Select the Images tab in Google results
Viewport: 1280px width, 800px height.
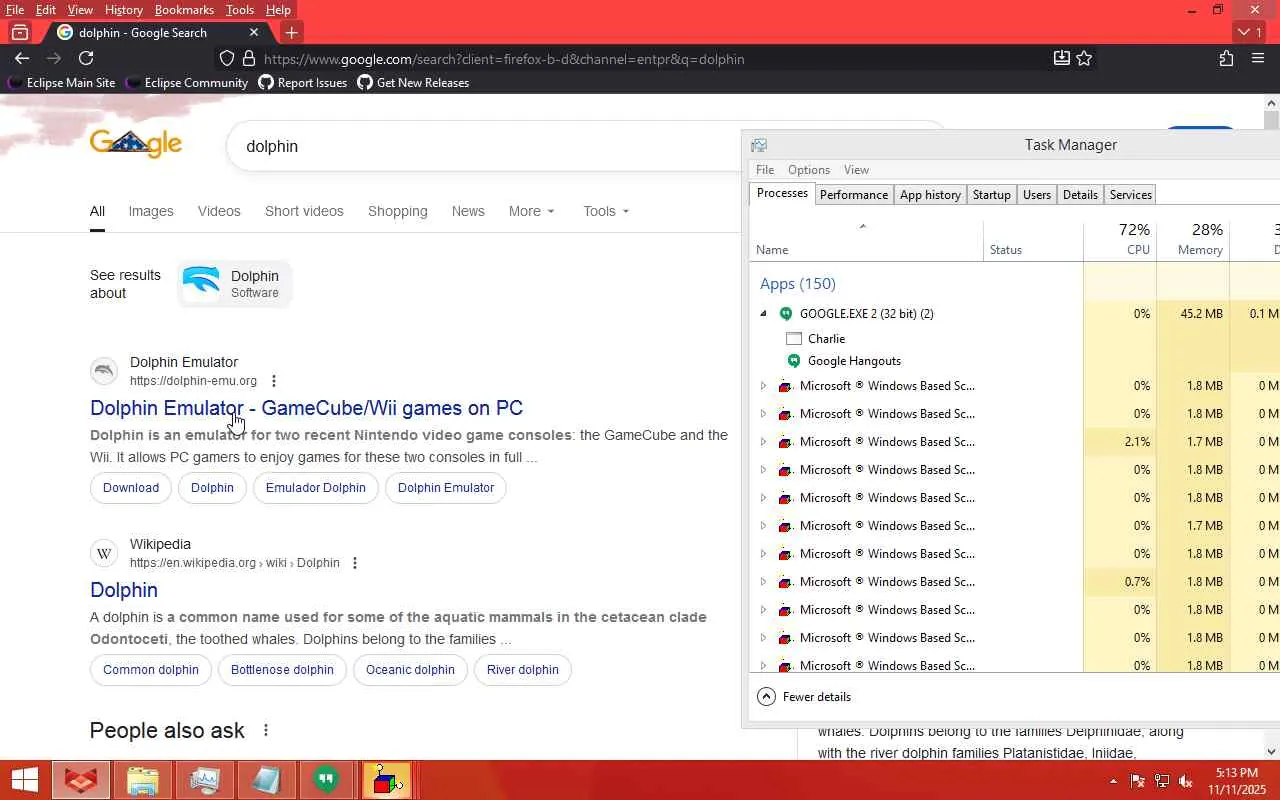coord(151,211)
